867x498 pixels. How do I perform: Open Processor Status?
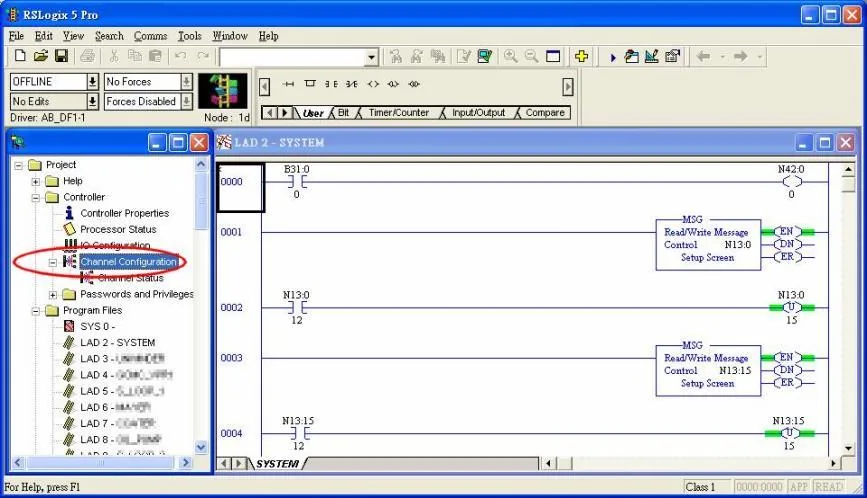(x=118, y=229)
